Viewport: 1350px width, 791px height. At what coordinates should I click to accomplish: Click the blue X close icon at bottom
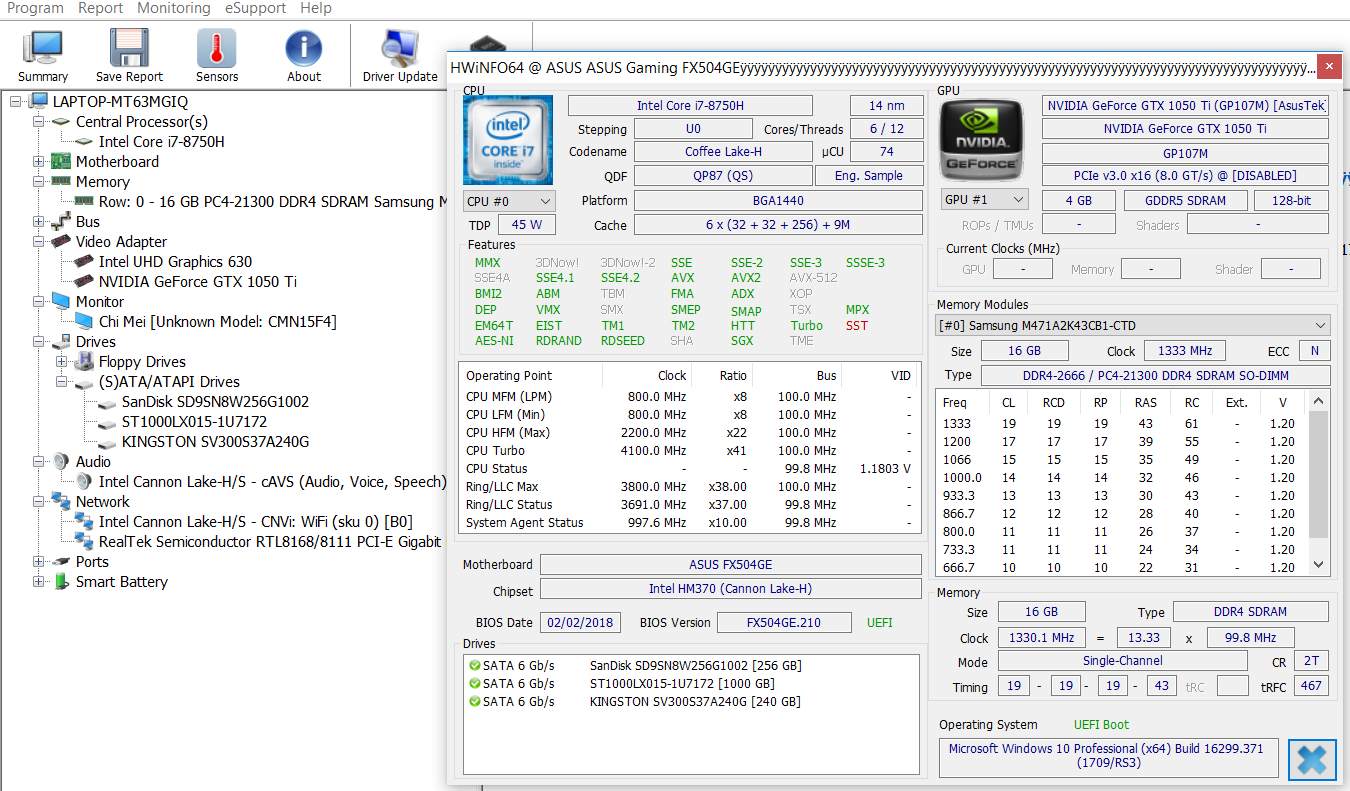[1312, 760]
